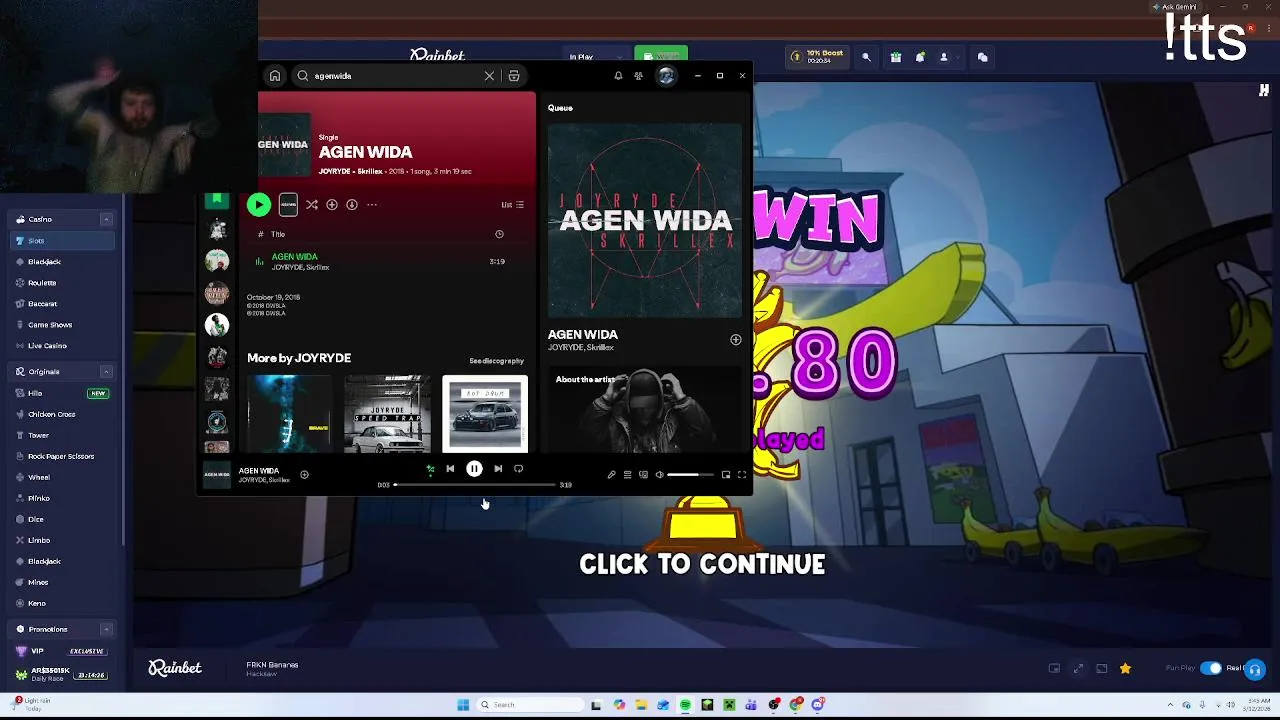Open Plinko game in sidebar

(x=38, y=499)
